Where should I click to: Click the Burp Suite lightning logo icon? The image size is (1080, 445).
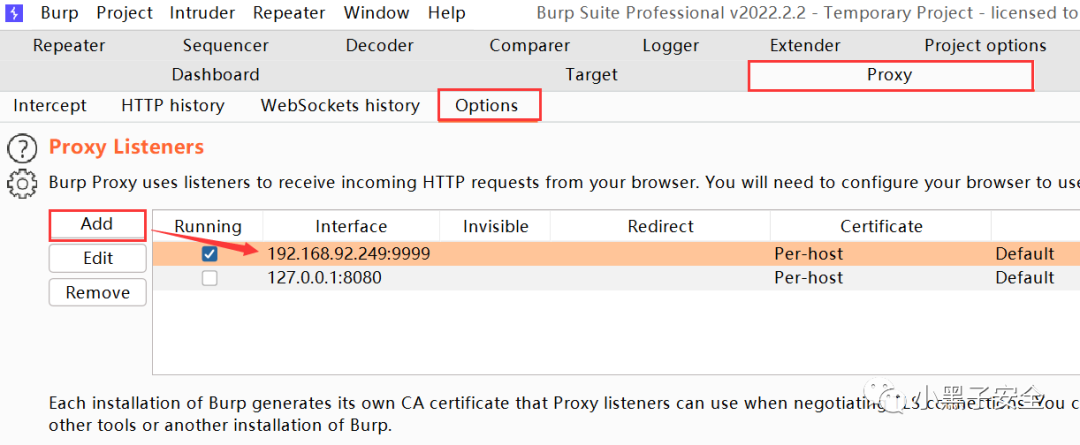pos(14,12)
